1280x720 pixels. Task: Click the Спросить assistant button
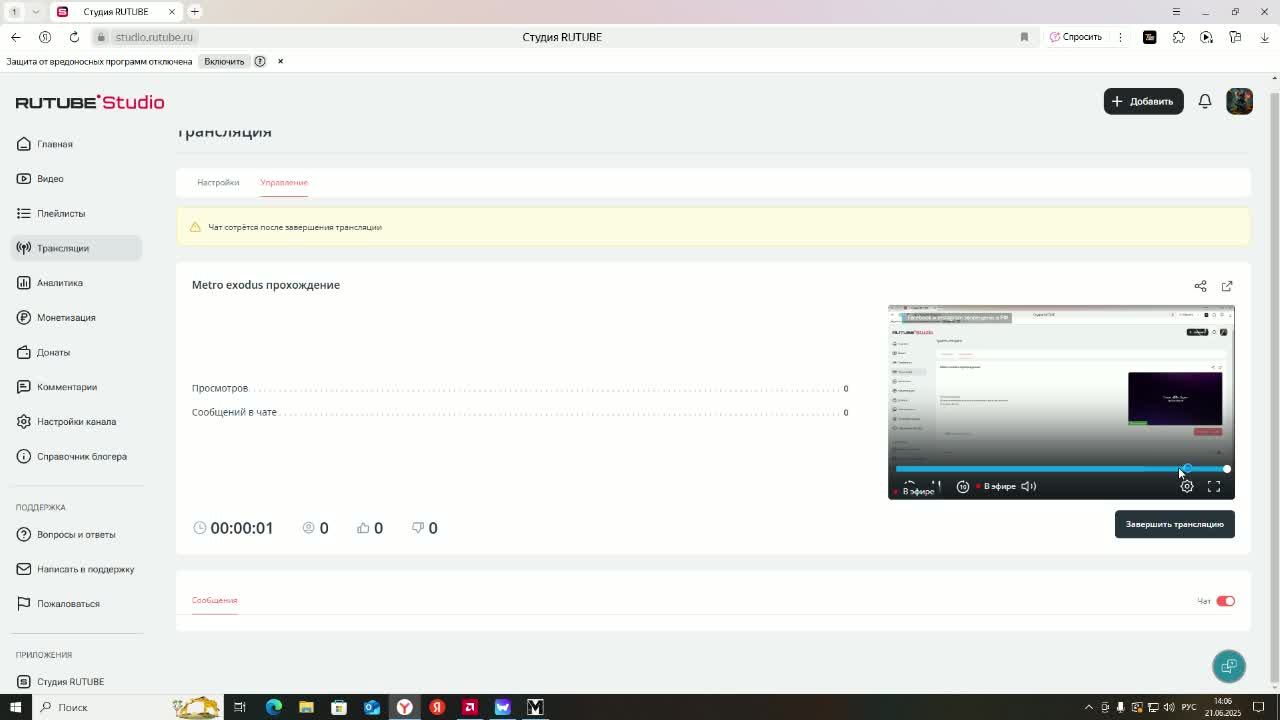point(1076,37)
